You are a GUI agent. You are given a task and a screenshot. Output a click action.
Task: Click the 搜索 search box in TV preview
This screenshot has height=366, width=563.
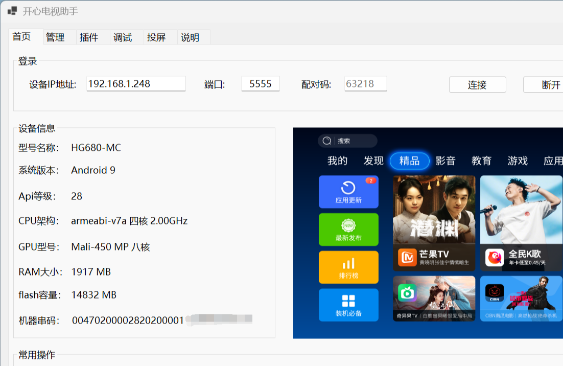[348, 141]
